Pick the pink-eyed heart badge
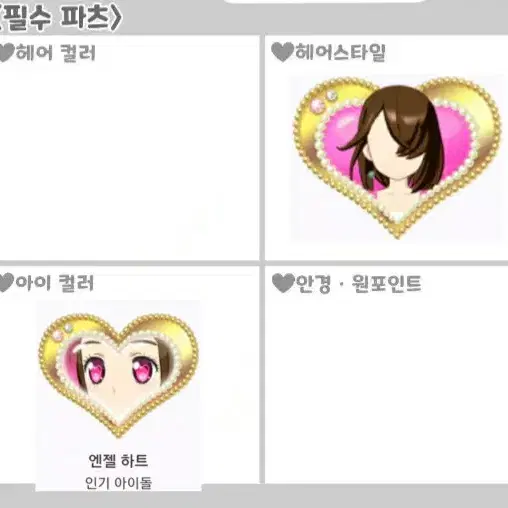 pos(119,375)
